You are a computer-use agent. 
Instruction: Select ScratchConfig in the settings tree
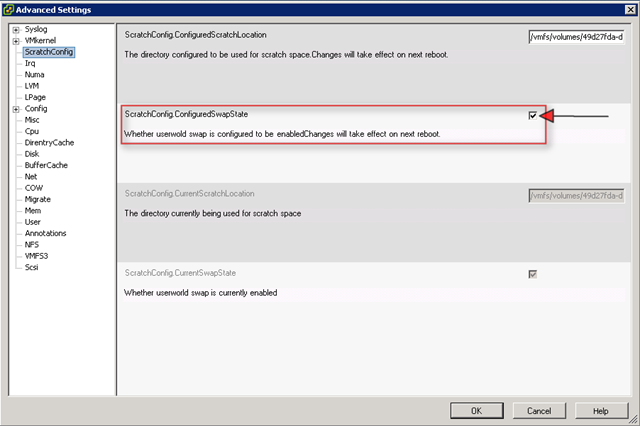[x=49, y=52]
